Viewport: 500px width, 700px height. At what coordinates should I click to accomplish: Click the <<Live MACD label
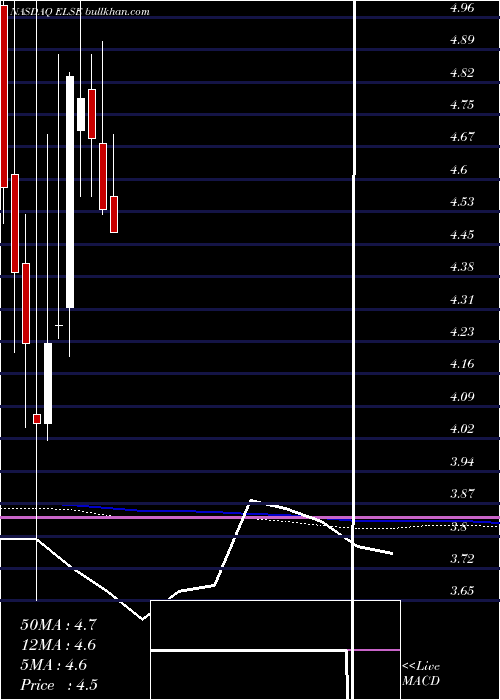tap(421, 674)
